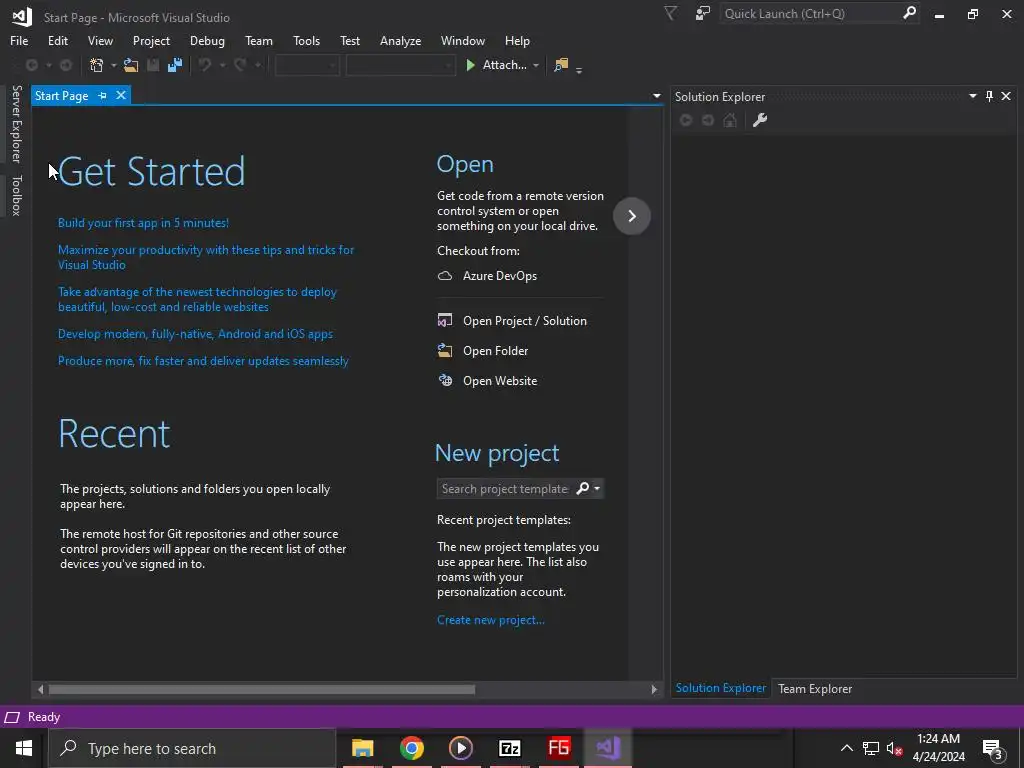1024x768 pixels.
Task: Open the Server Explorer side tab
Action: [x=16, y=124]
